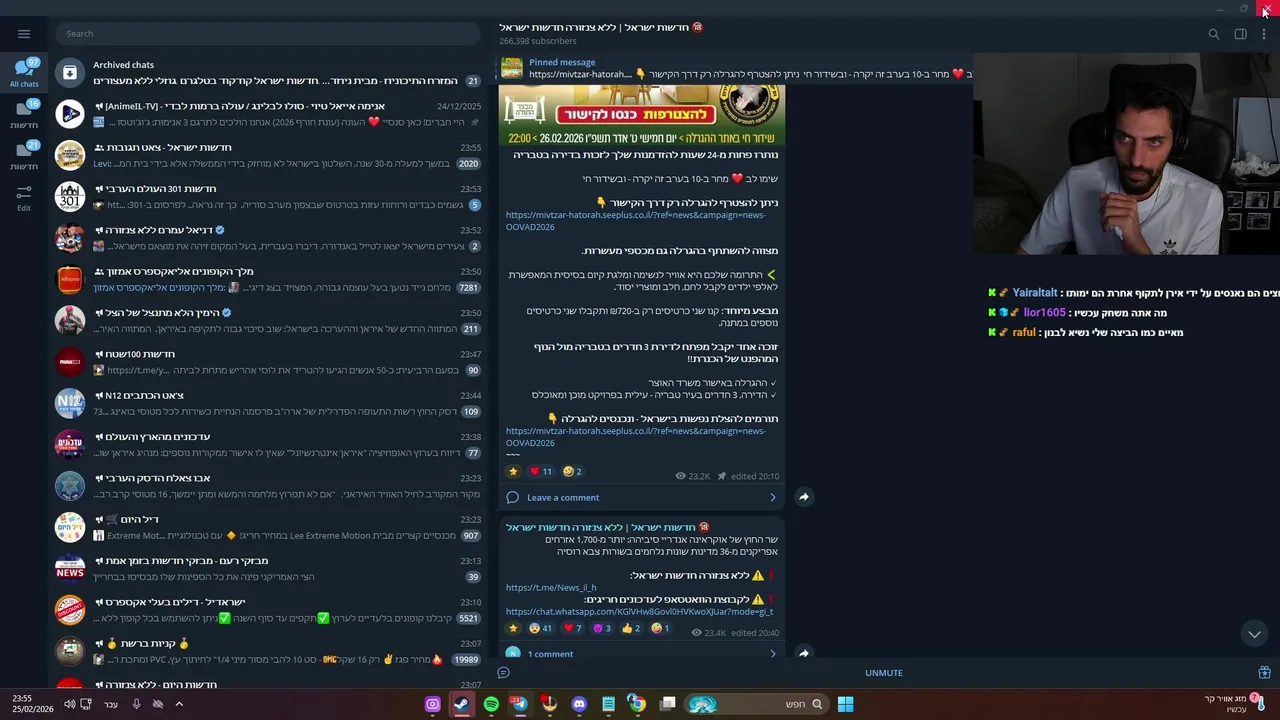The image size is (1280, 720).
Task: Open the חדשות ישראל - צאט תגובות chat
Action: tap(270, 155)
